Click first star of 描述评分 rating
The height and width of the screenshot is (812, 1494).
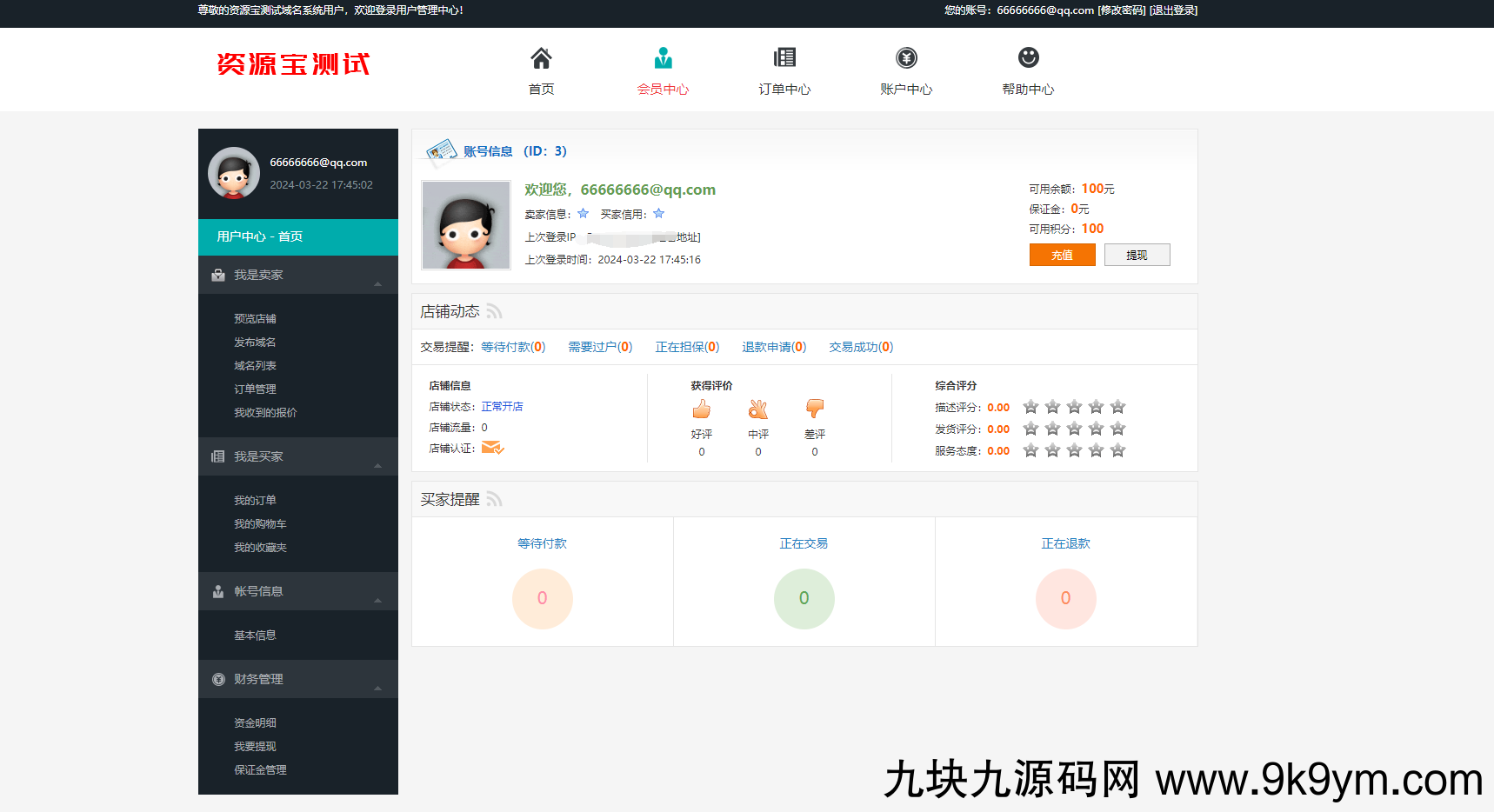(x=1031, y=407)
